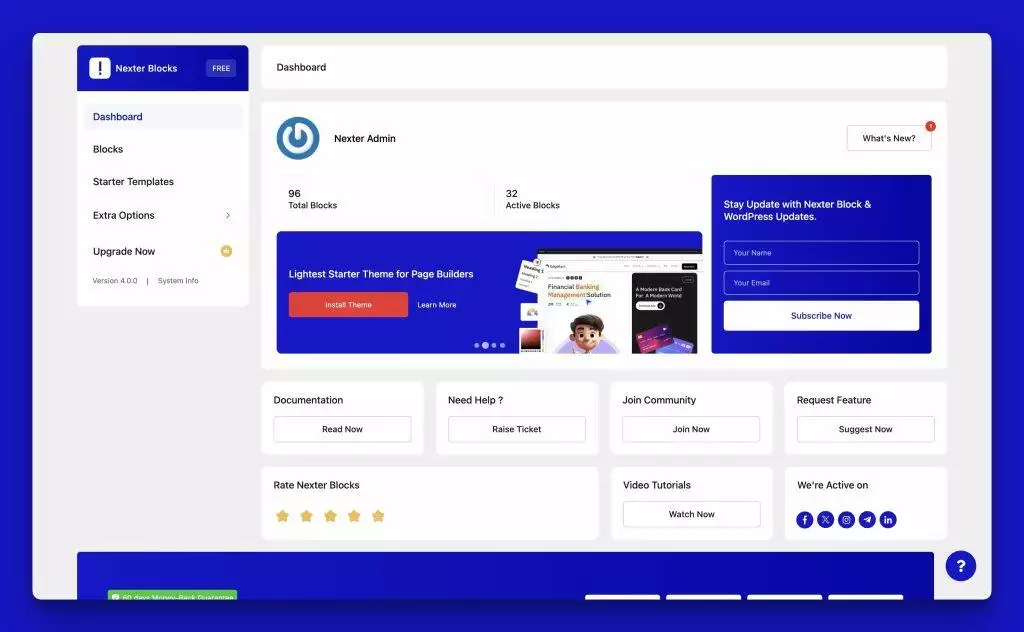This screenshot has height=632, width=1024.
Task: Open the Facebook social icon
Action: tap(805, 519)
